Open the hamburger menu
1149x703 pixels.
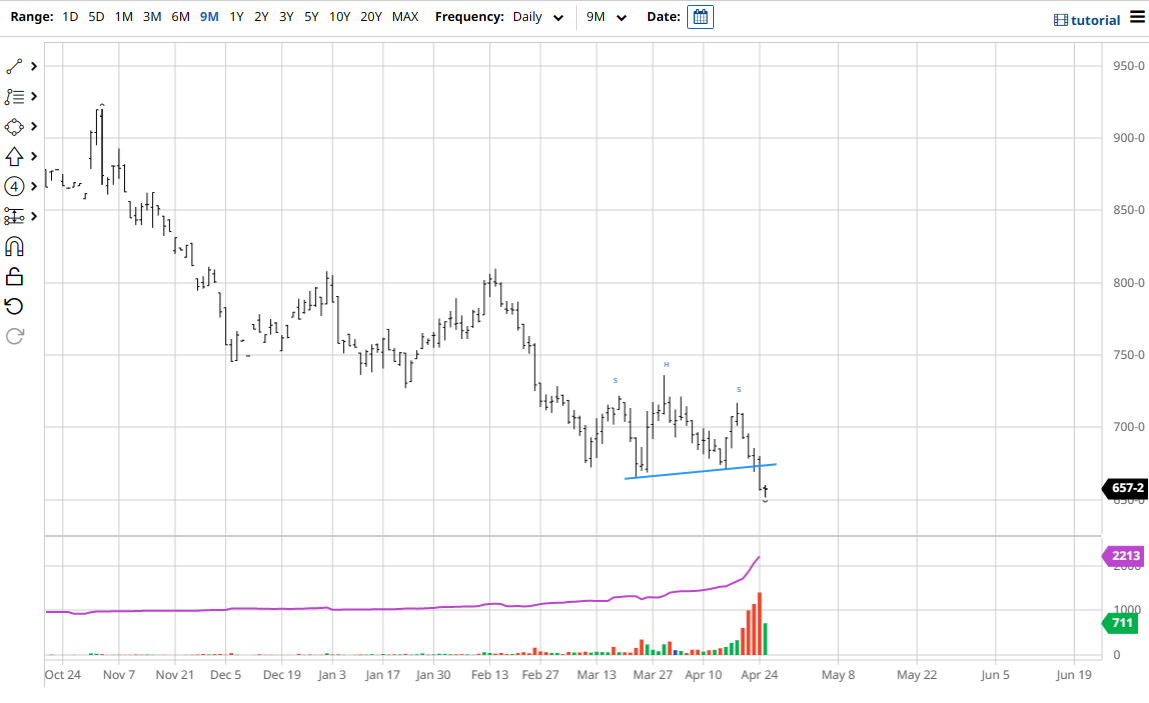tap(1137, 17)
